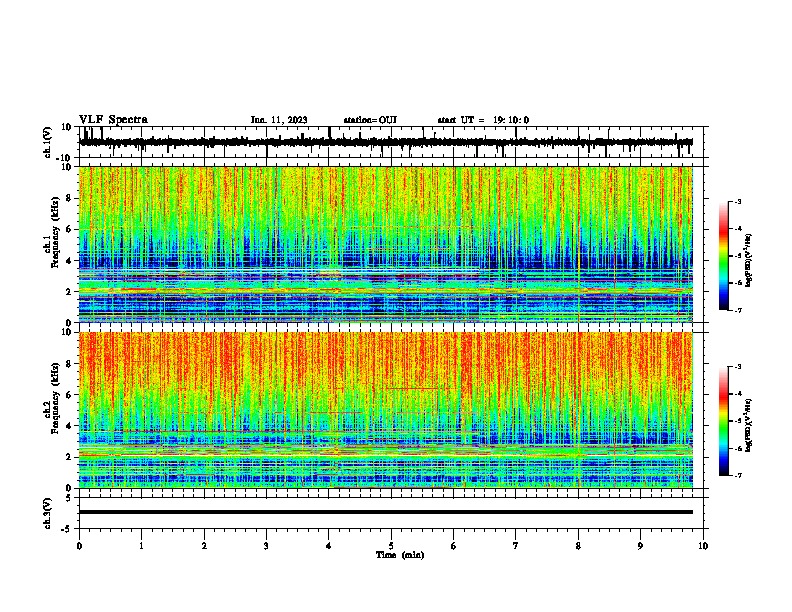Click the ch.3 panel "-5" volt tick label
The image size is (792, 612).
coord(68,529)
